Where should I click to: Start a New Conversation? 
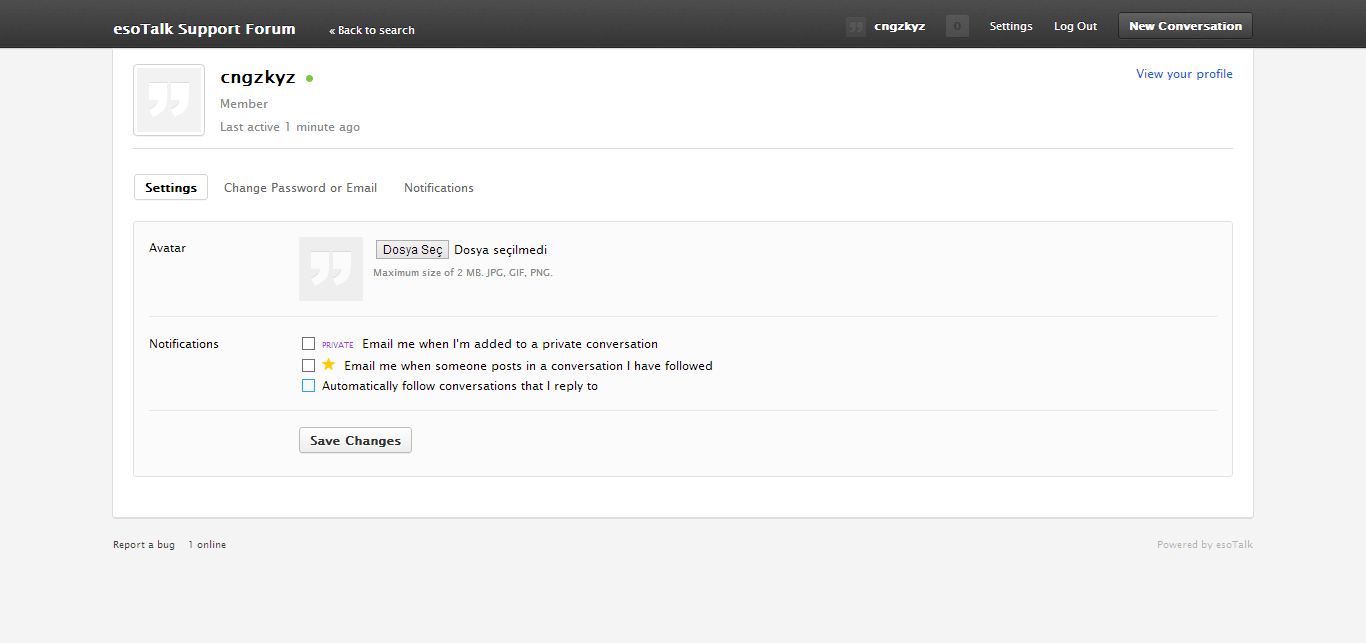1185,26
